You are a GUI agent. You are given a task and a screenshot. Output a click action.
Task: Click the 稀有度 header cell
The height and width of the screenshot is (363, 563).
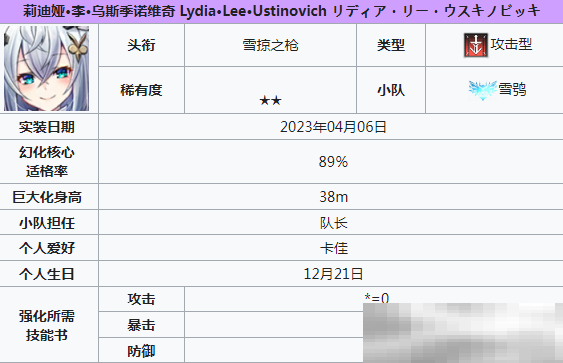(141, 90)
